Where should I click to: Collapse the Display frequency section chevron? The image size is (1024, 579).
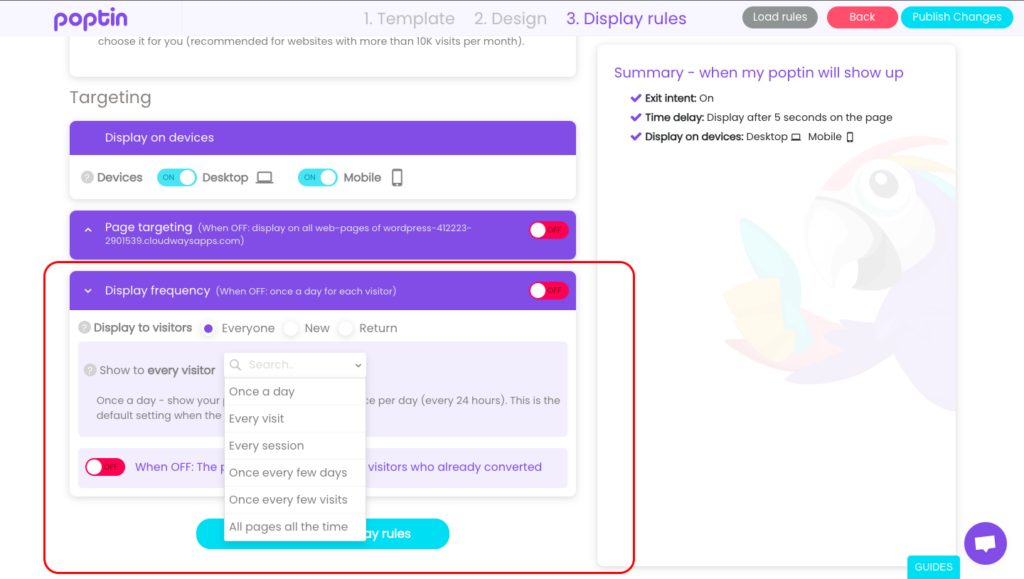[88, 291]
